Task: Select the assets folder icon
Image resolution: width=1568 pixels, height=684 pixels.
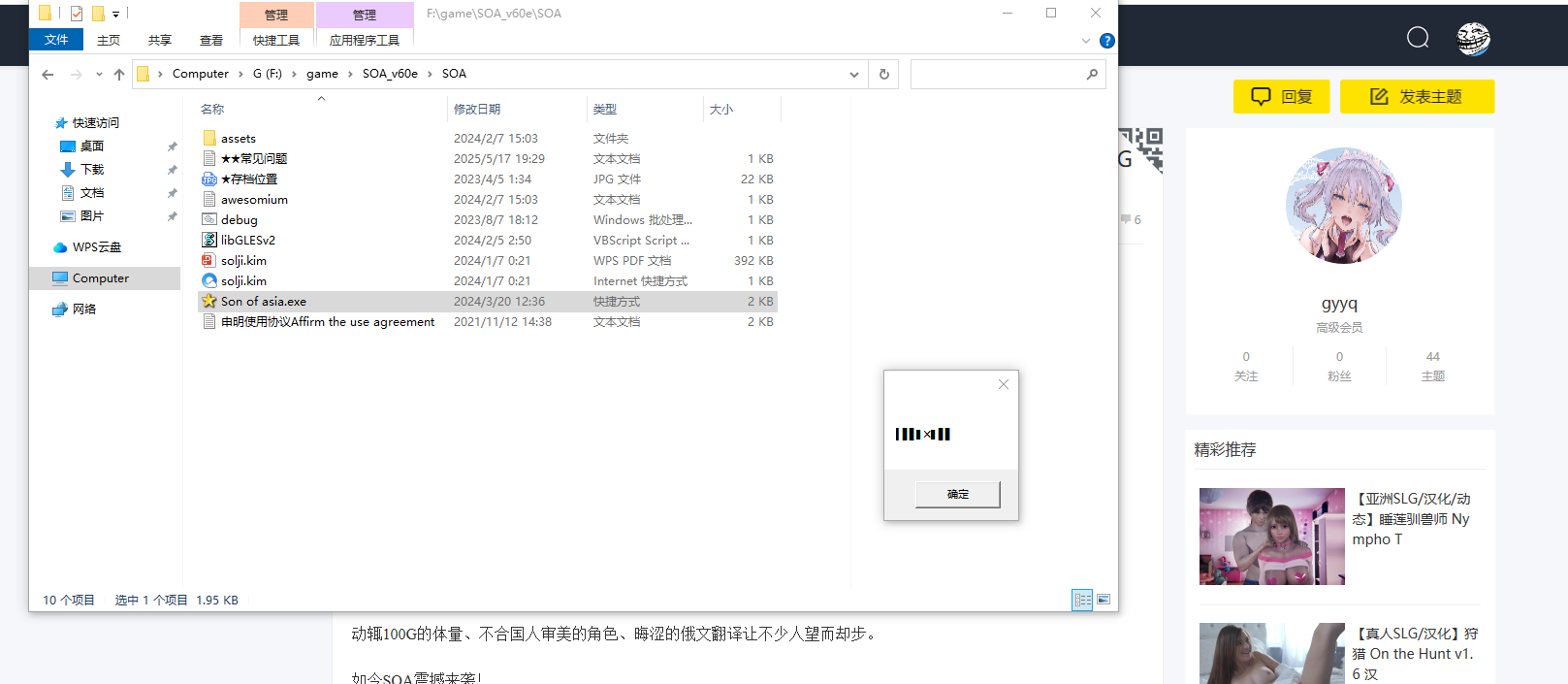Action: [x=209, y=138]
